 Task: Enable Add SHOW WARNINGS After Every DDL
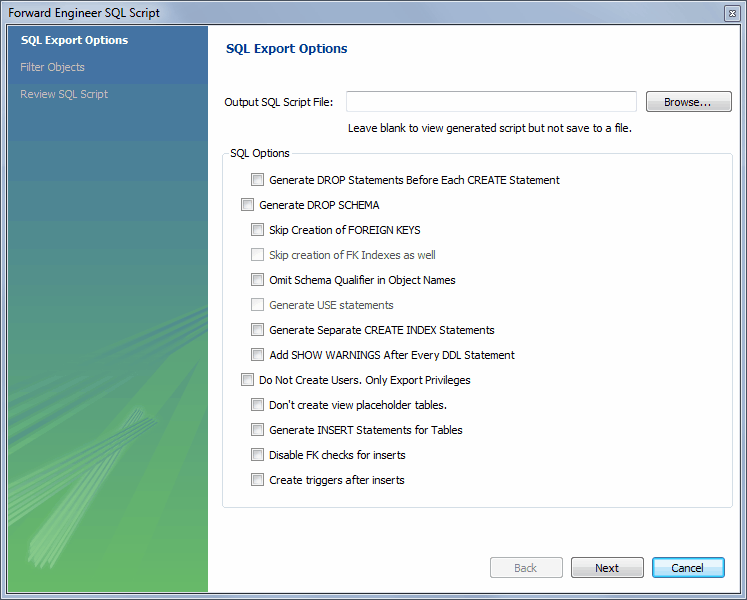click(258, 355)
